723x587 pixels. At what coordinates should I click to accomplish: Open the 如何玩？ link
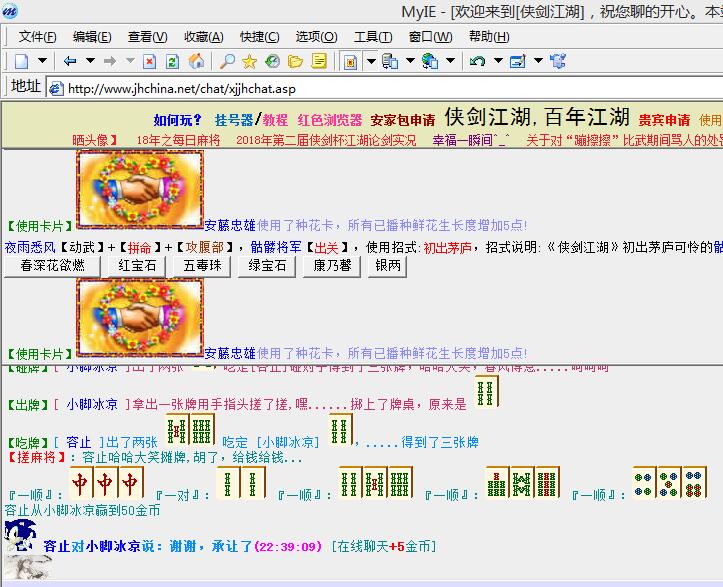(x=178, y=120)
